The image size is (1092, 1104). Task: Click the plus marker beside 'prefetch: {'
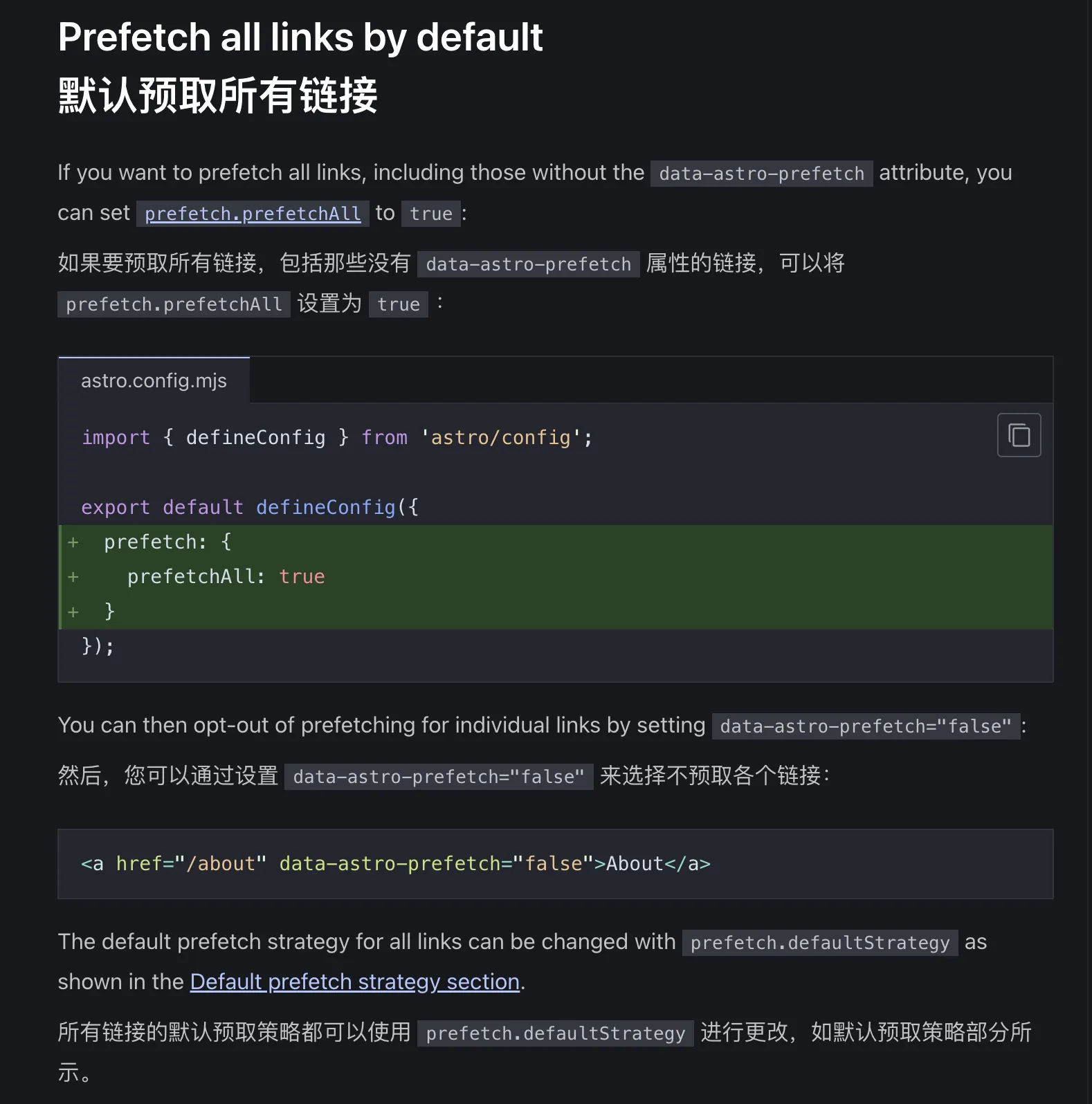[73, 542]
